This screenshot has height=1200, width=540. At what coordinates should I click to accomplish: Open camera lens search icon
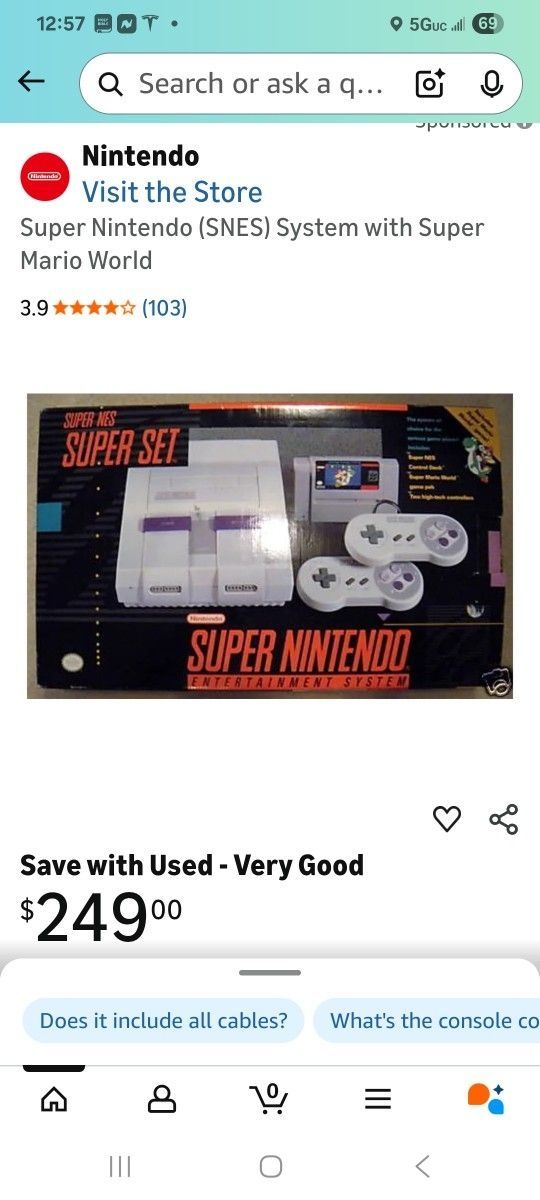tap(429, 84)
